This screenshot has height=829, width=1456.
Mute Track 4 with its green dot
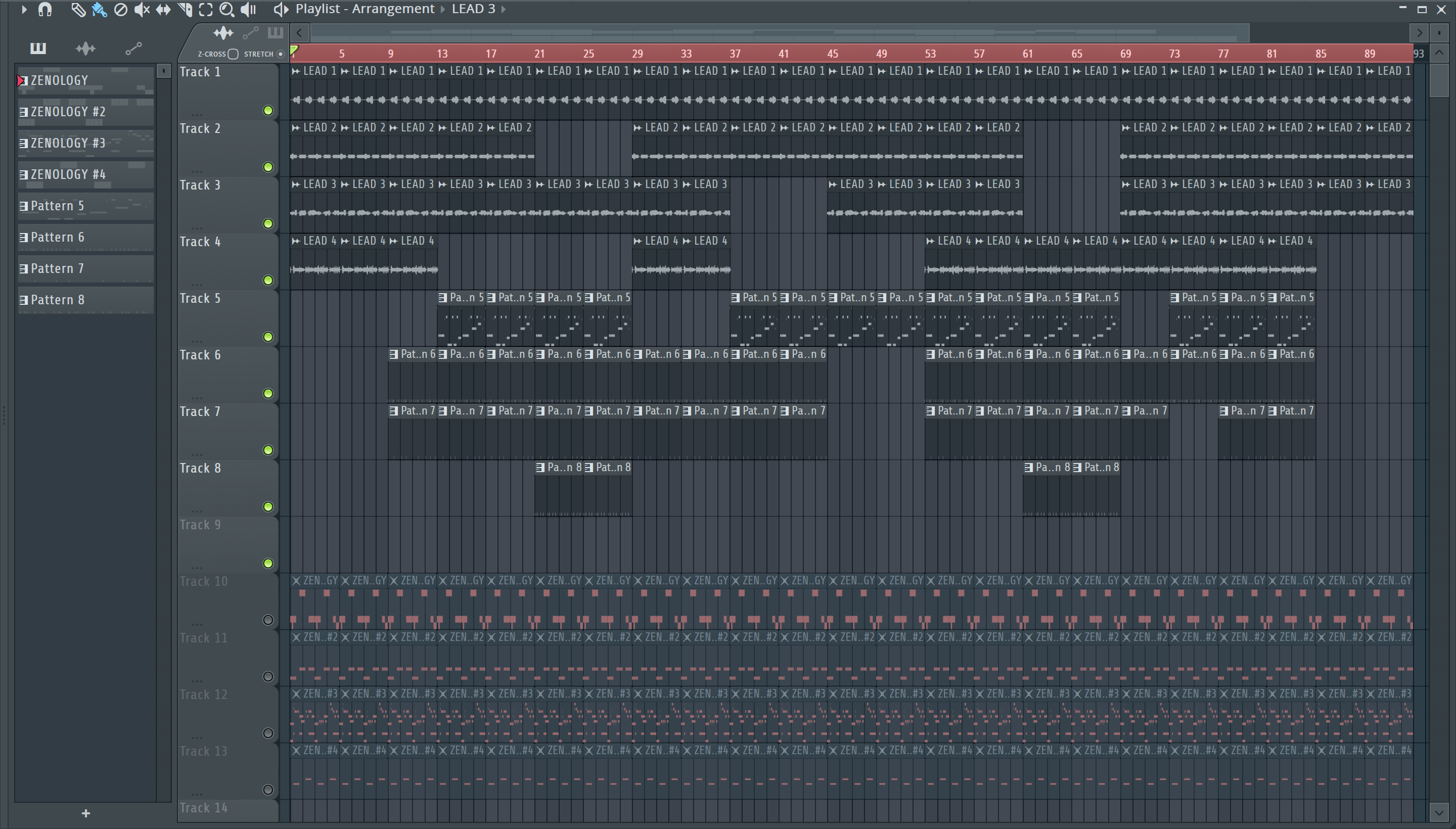point(267,280)
